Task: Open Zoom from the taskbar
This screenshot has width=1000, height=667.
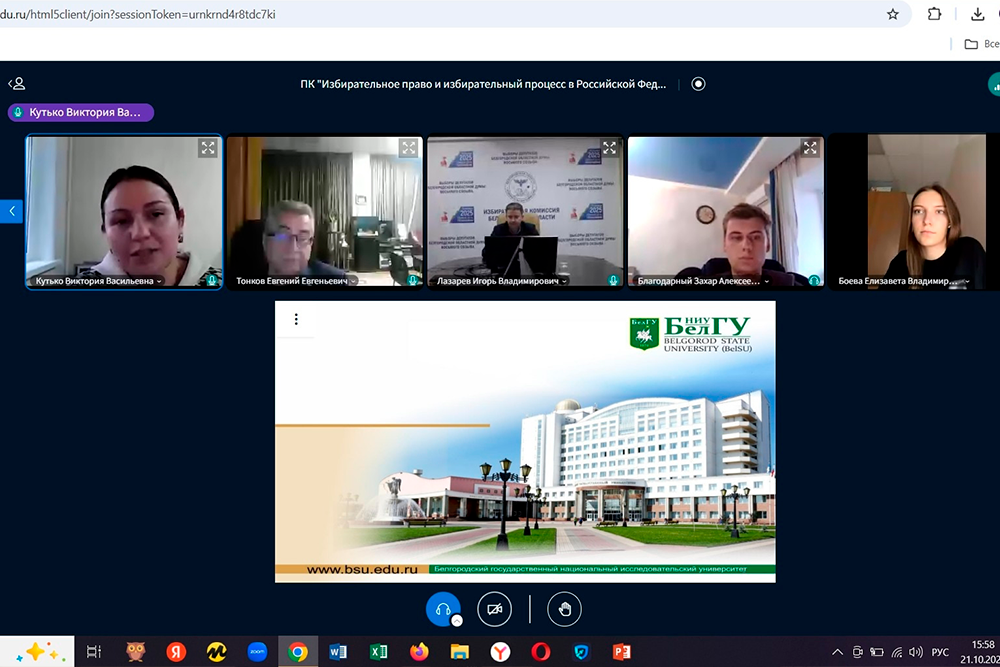Action: [x=257, y=652]
